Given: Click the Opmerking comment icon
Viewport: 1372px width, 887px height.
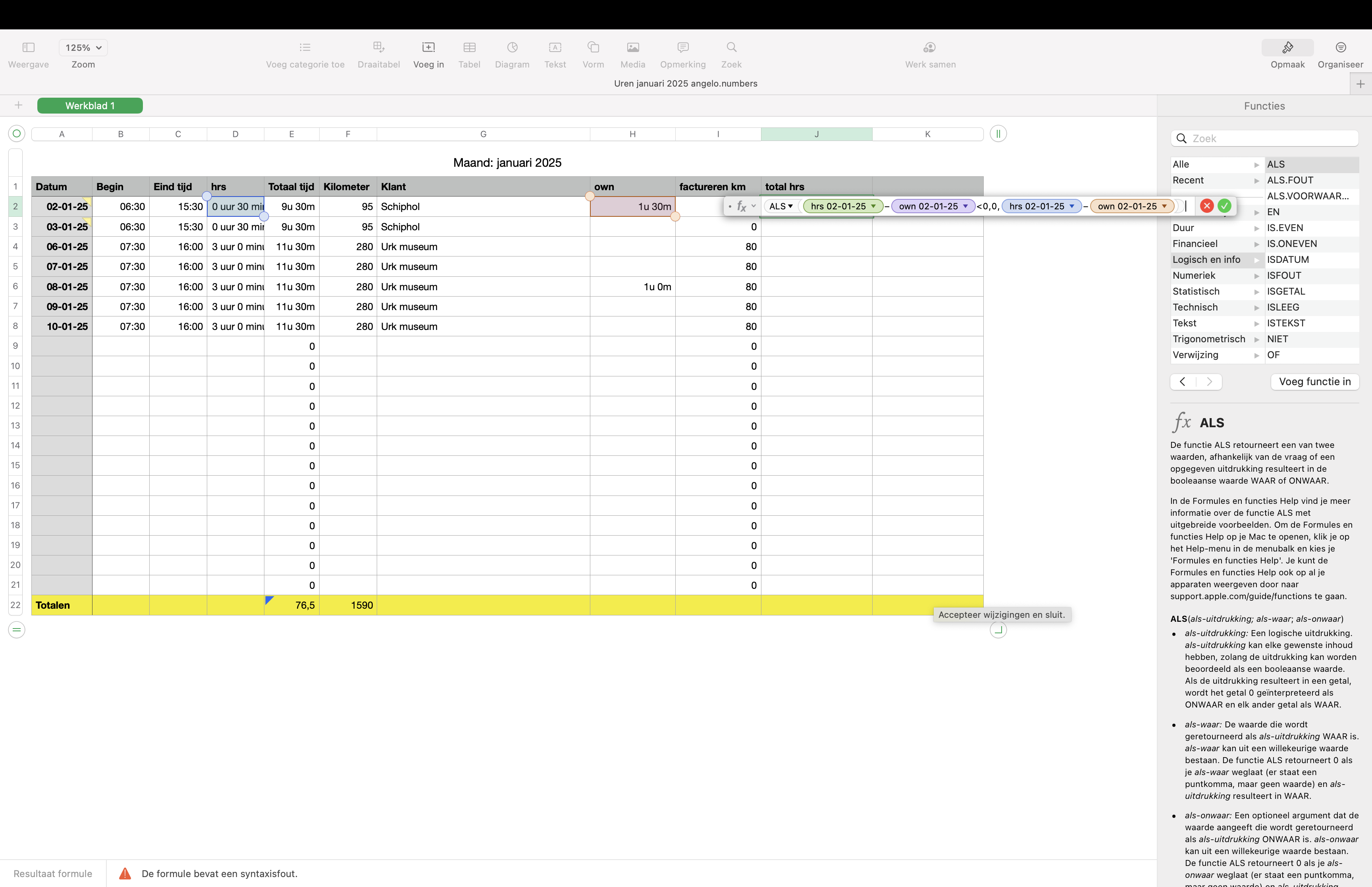Looking at the screenshot, I should click(683, 47).
